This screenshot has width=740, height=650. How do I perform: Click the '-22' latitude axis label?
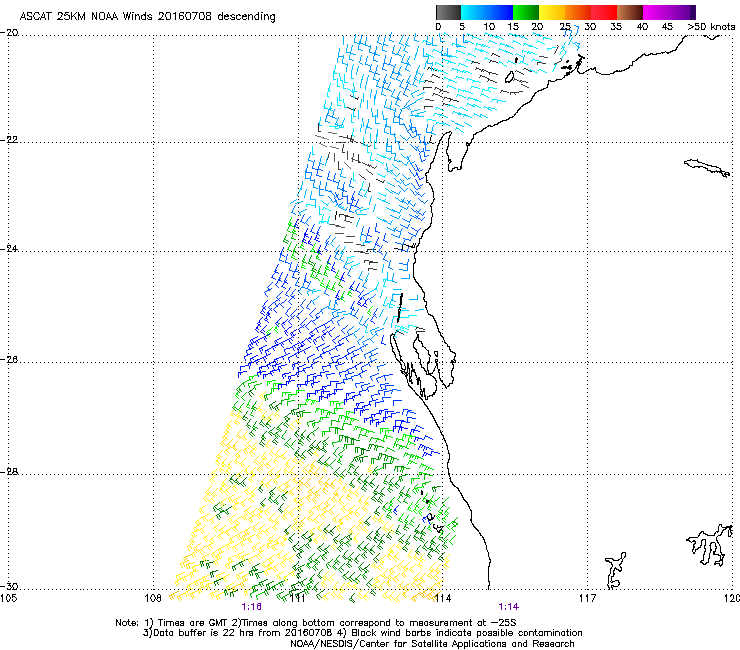(x=9, y=140)
